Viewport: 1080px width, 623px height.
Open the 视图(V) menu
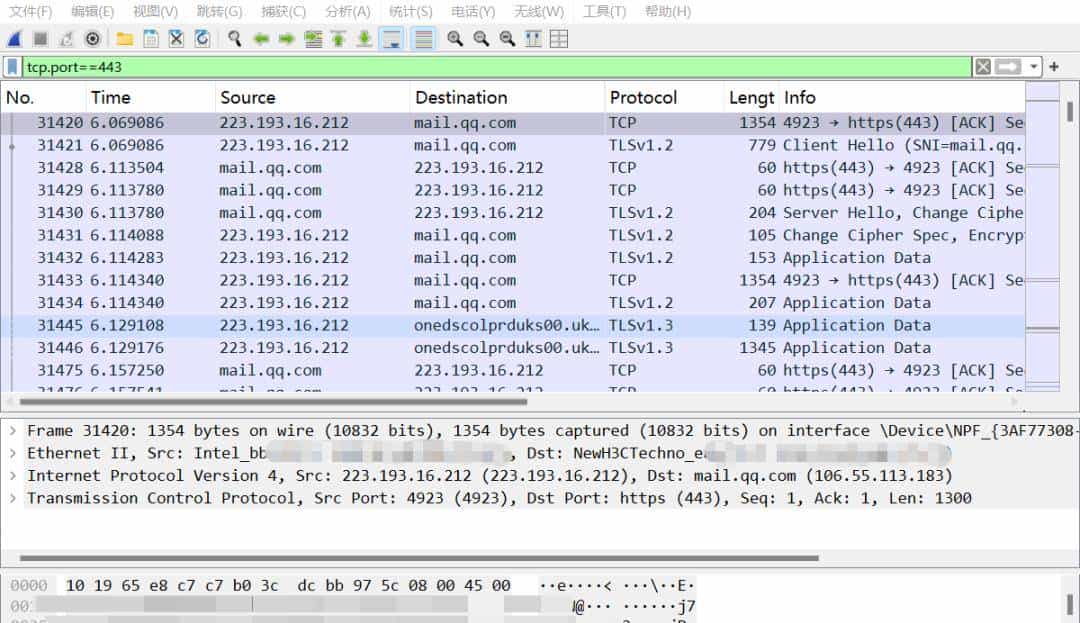click(156, 12)
